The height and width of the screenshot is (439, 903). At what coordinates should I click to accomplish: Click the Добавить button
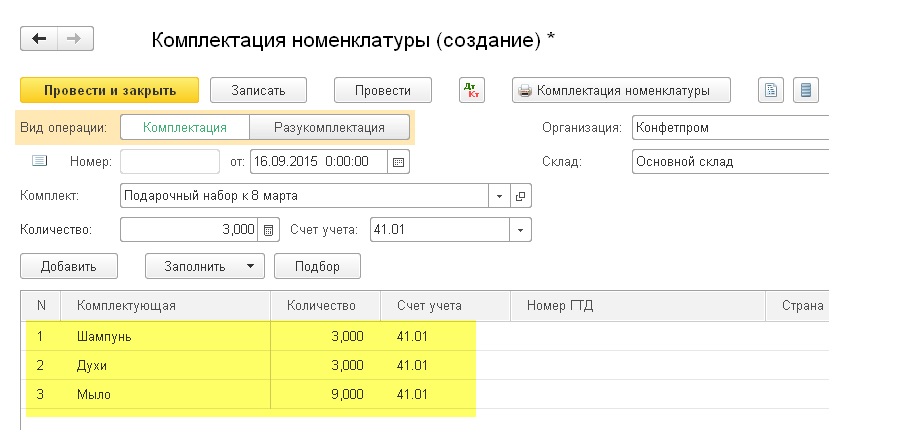tap(69, 266)
